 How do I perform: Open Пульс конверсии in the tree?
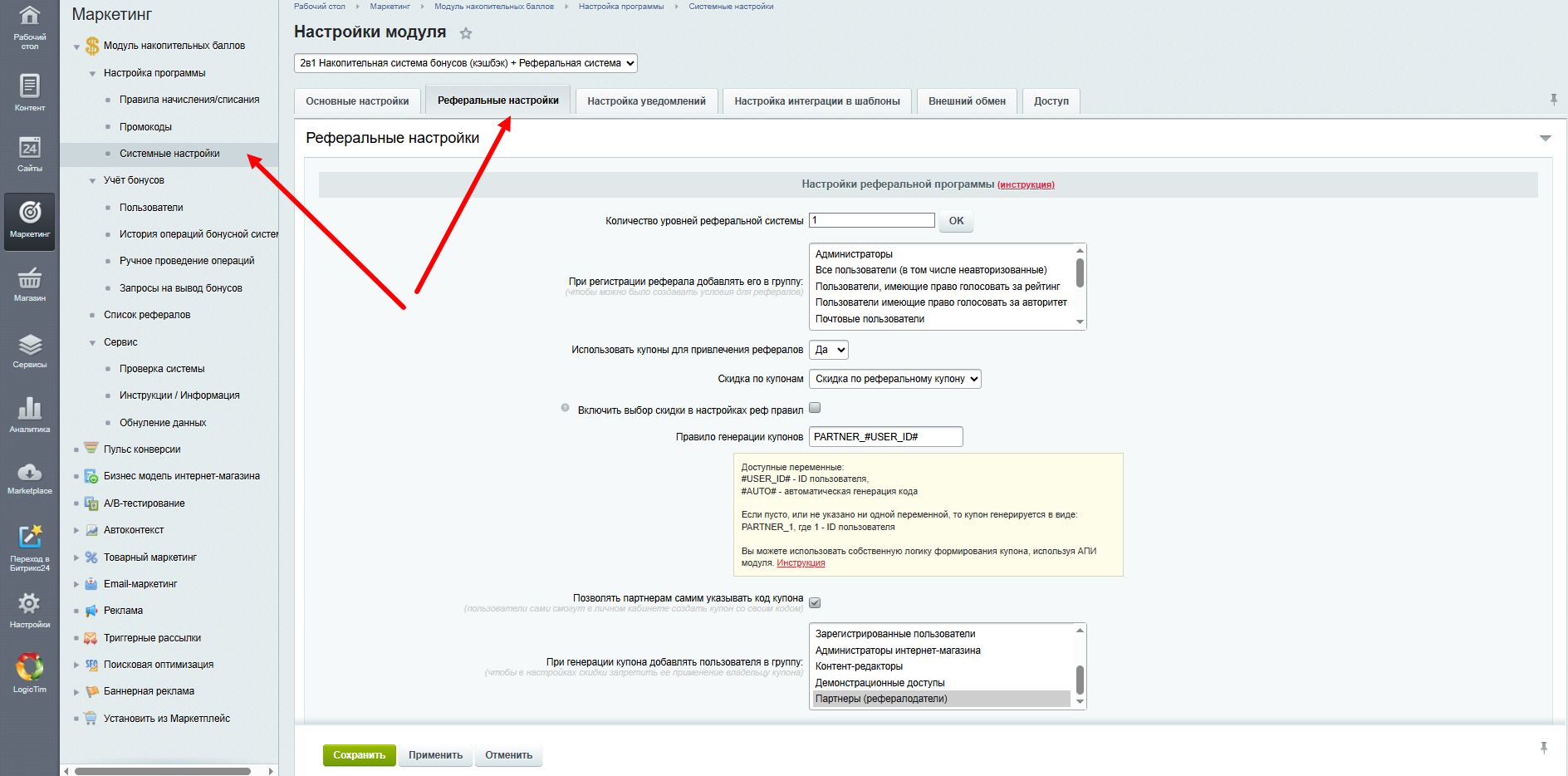[142, 449]
